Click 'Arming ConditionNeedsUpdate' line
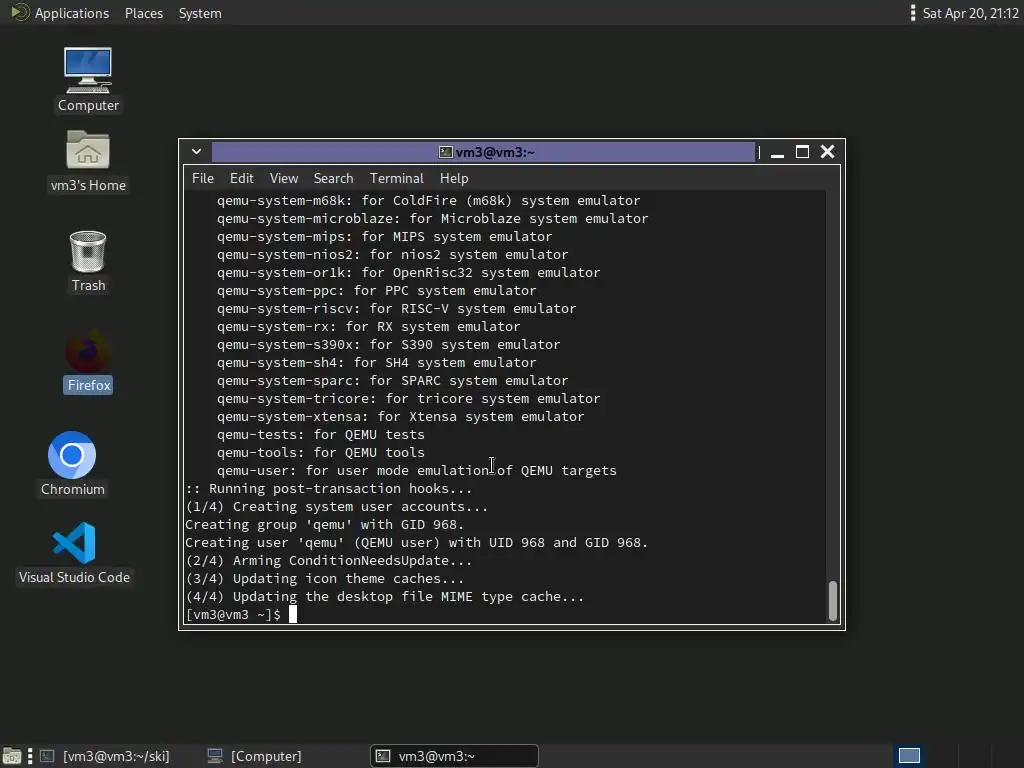 click(x=328, y=560)
